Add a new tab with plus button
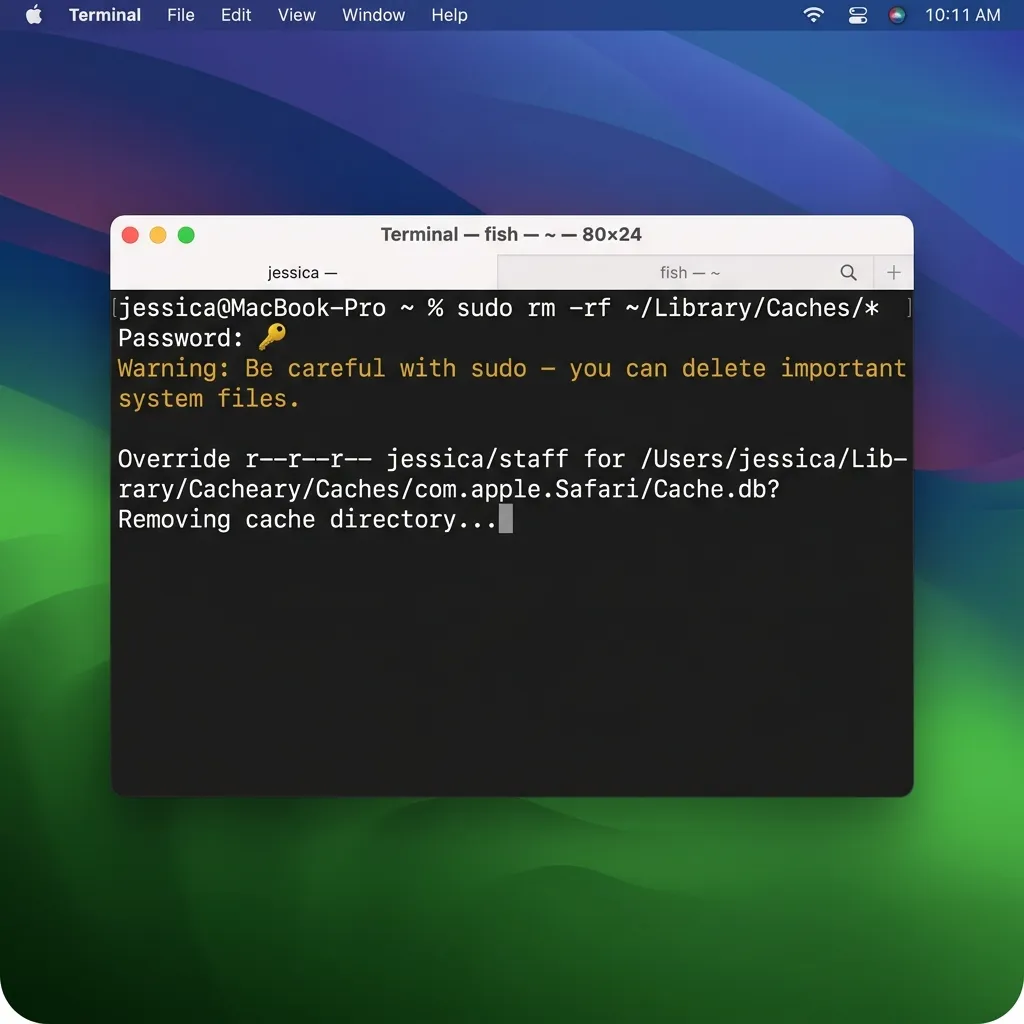This screenshot has width=1024, height=1024. tap(893, 272)
